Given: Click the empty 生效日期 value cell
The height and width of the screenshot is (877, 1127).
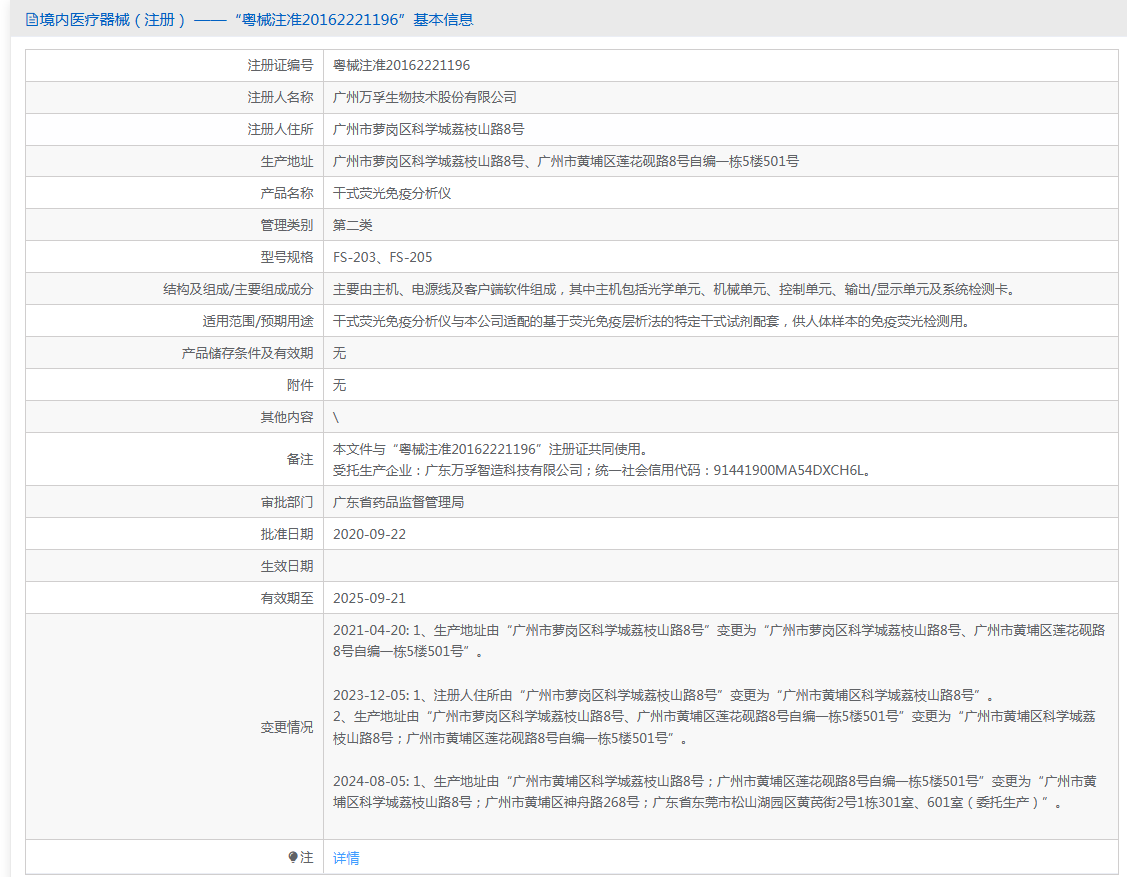Looking at the screenshot, I should (720, 566).
